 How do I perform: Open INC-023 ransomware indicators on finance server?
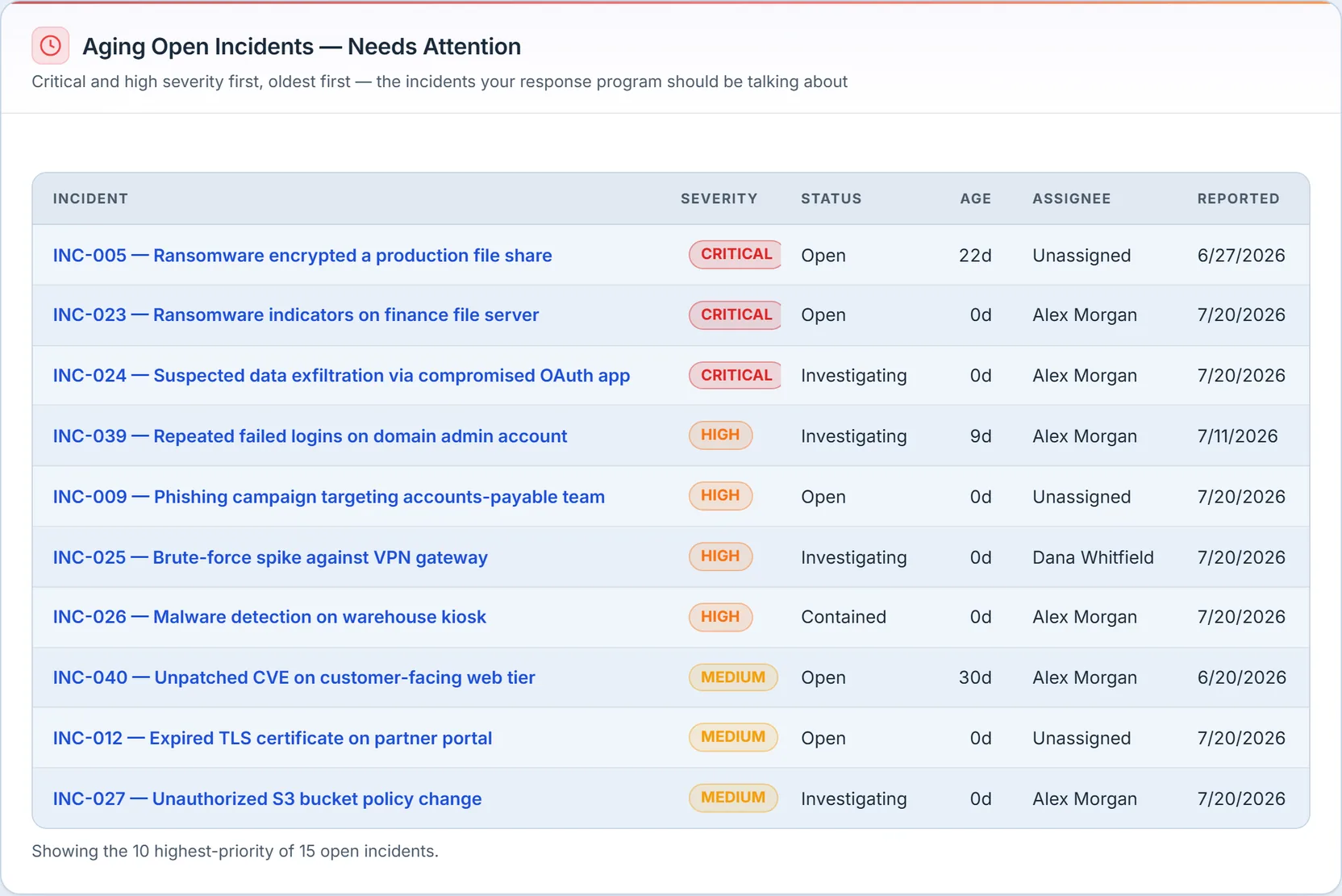(296, 315)
